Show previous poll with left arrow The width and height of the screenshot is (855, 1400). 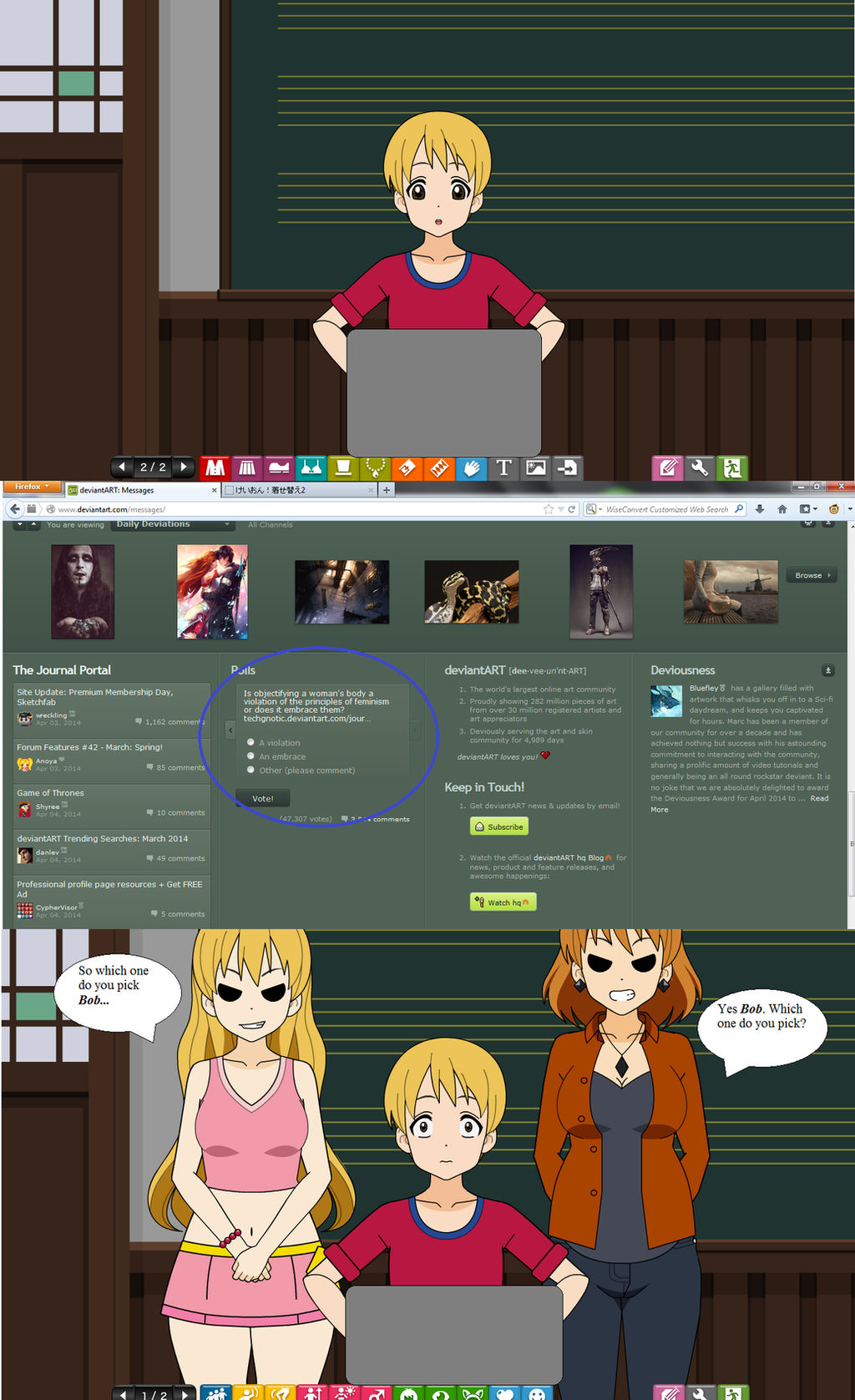pos(231,730)
